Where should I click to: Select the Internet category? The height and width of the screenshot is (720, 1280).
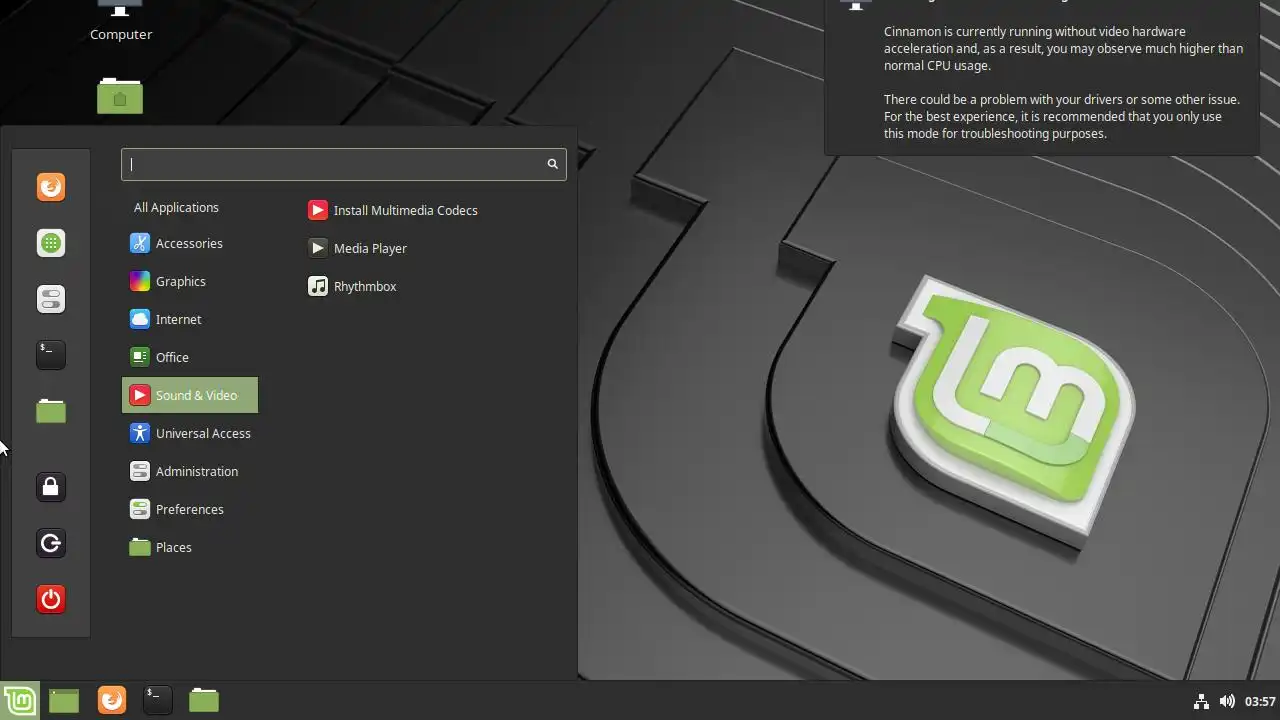(190, 319)
